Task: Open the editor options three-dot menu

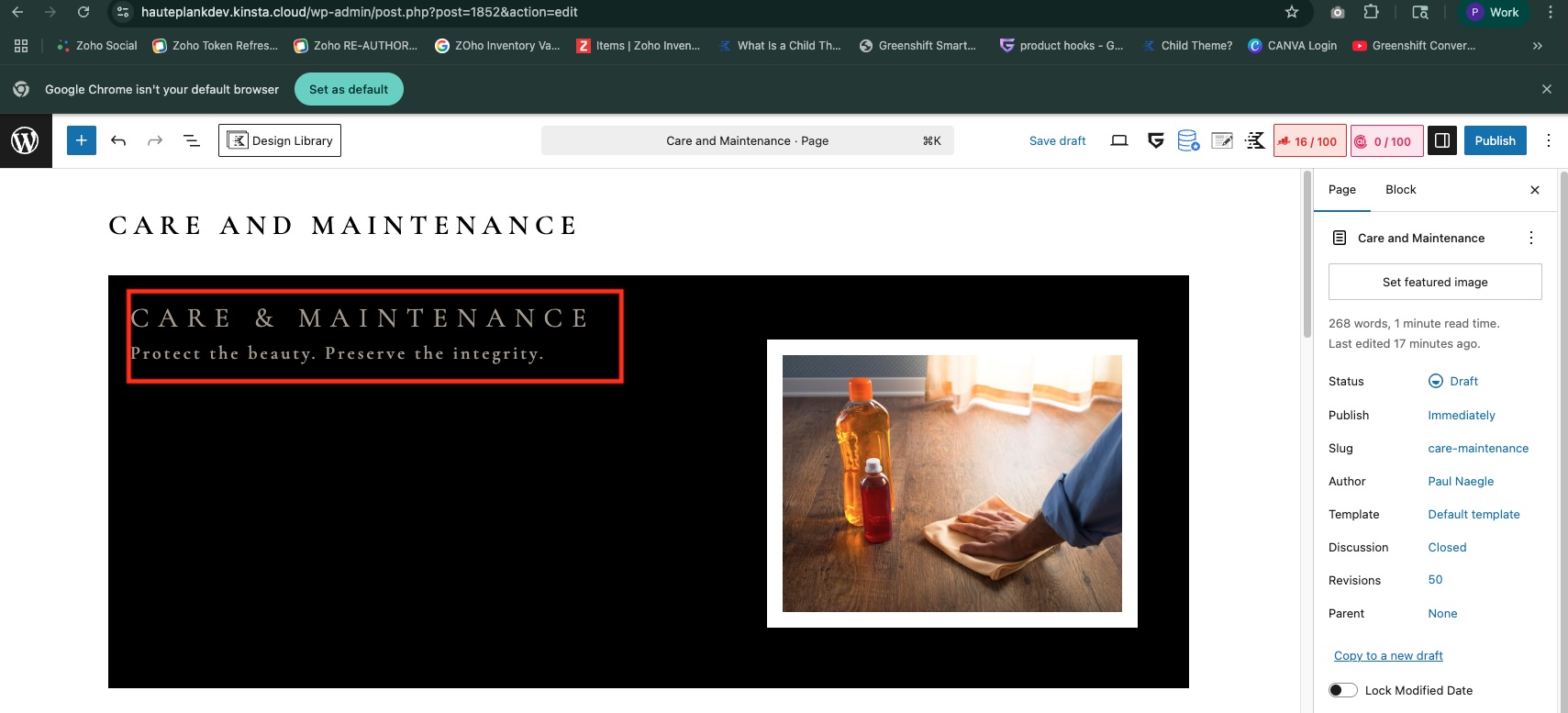Action: [x=1549, y=140]
